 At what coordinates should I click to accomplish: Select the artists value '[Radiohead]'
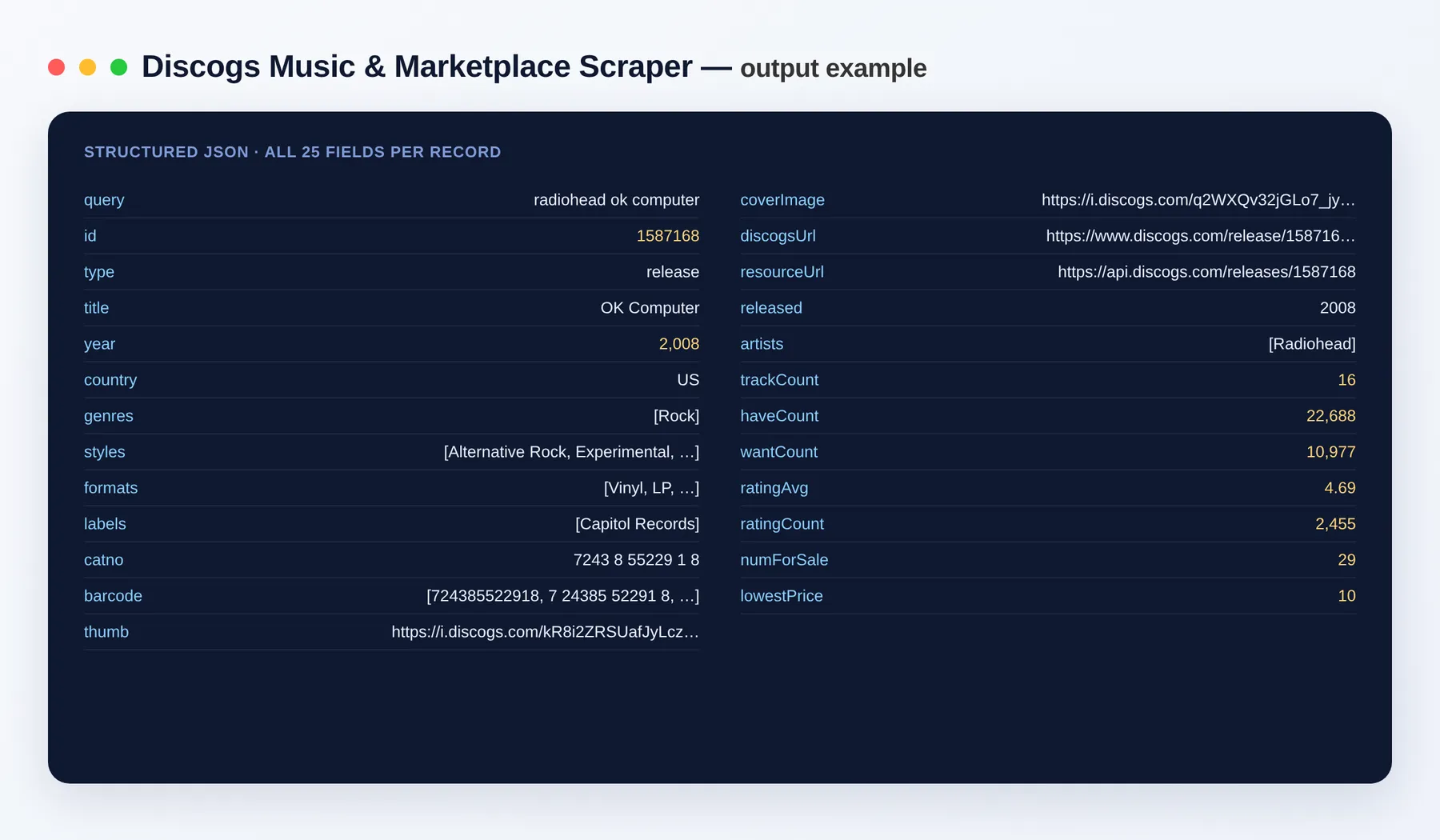tap(1312, 344)
